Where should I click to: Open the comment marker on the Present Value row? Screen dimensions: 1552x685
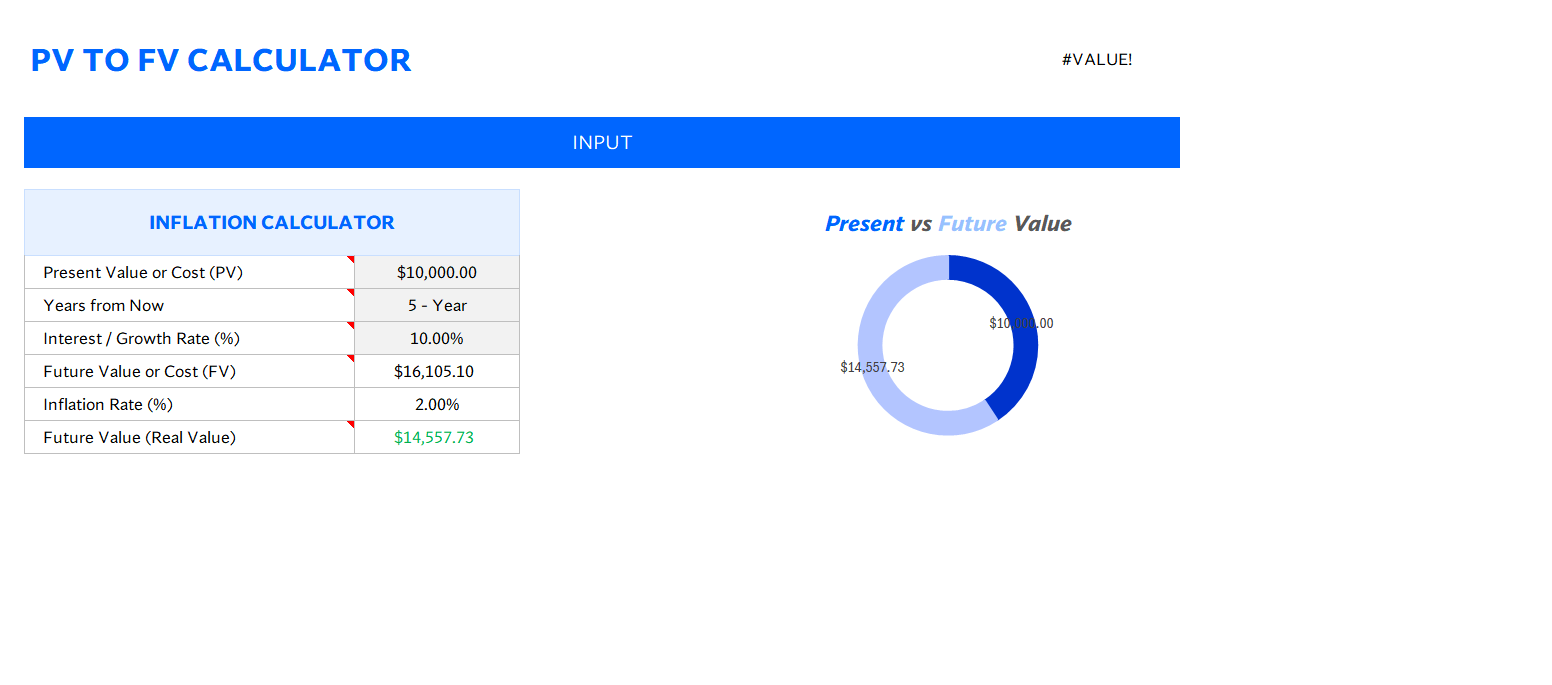pyautogui.click(x=351, y=259)
